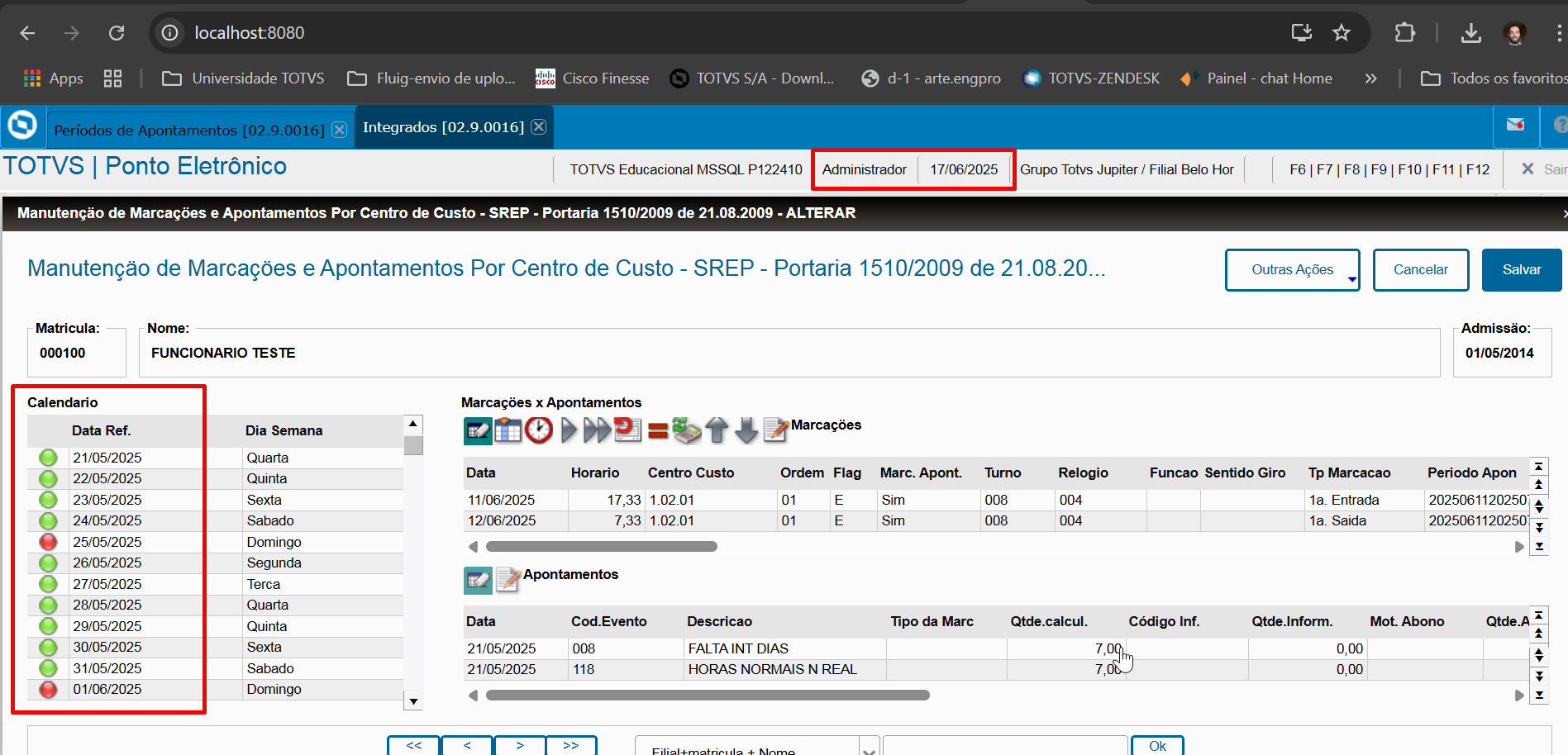Select calendar row 28/05/2025

tap(215, 605)
